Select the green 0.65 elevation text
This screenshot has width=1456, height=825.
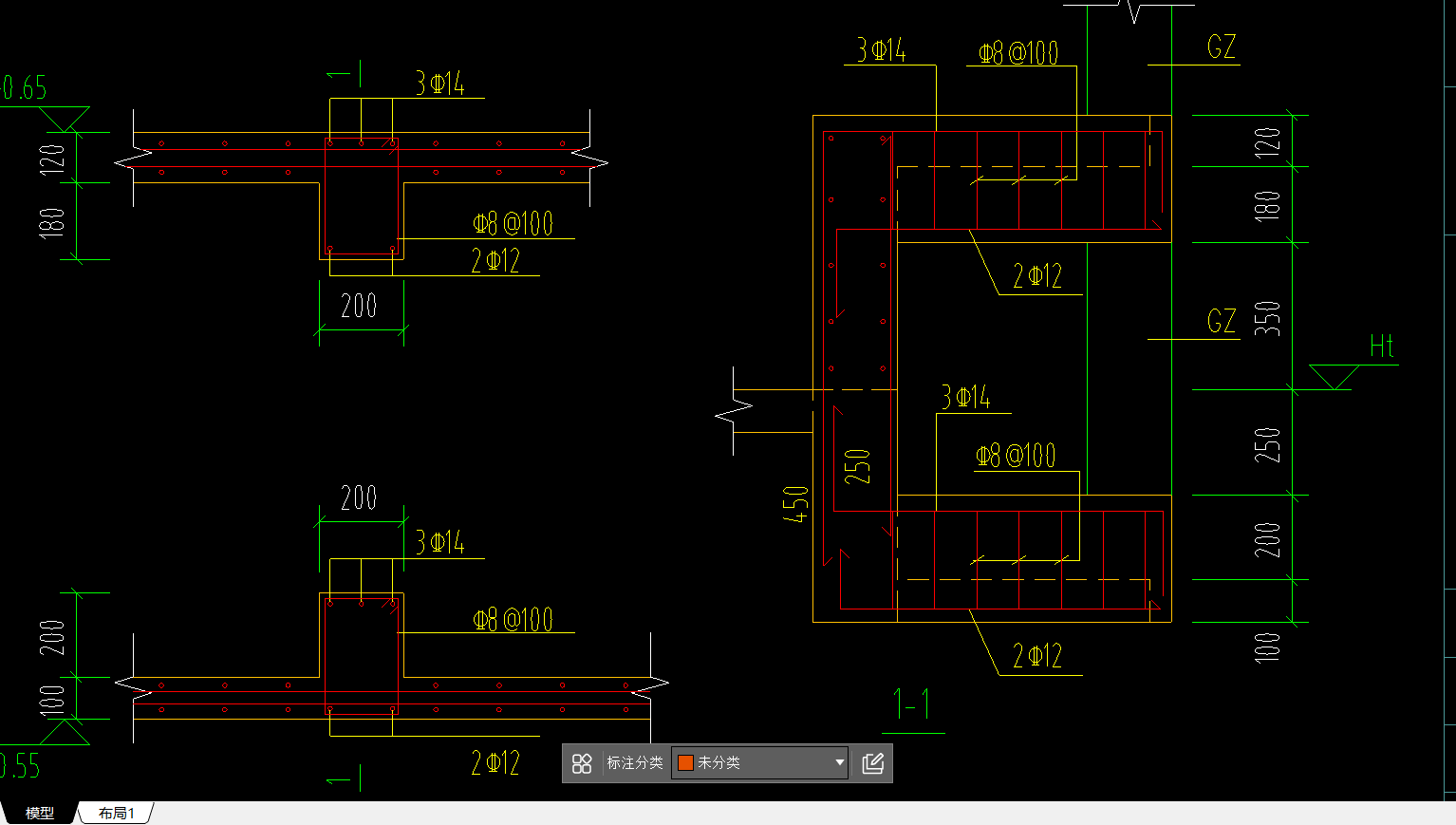24,88
